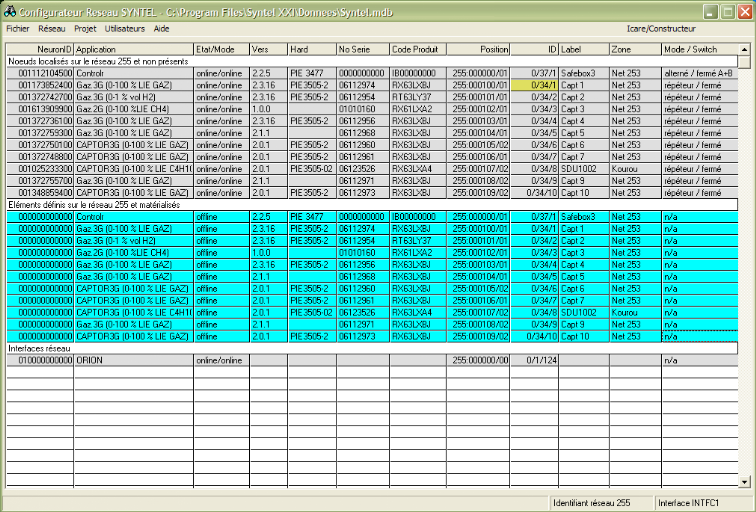Click the NeuronID column header

click(40, 48)
